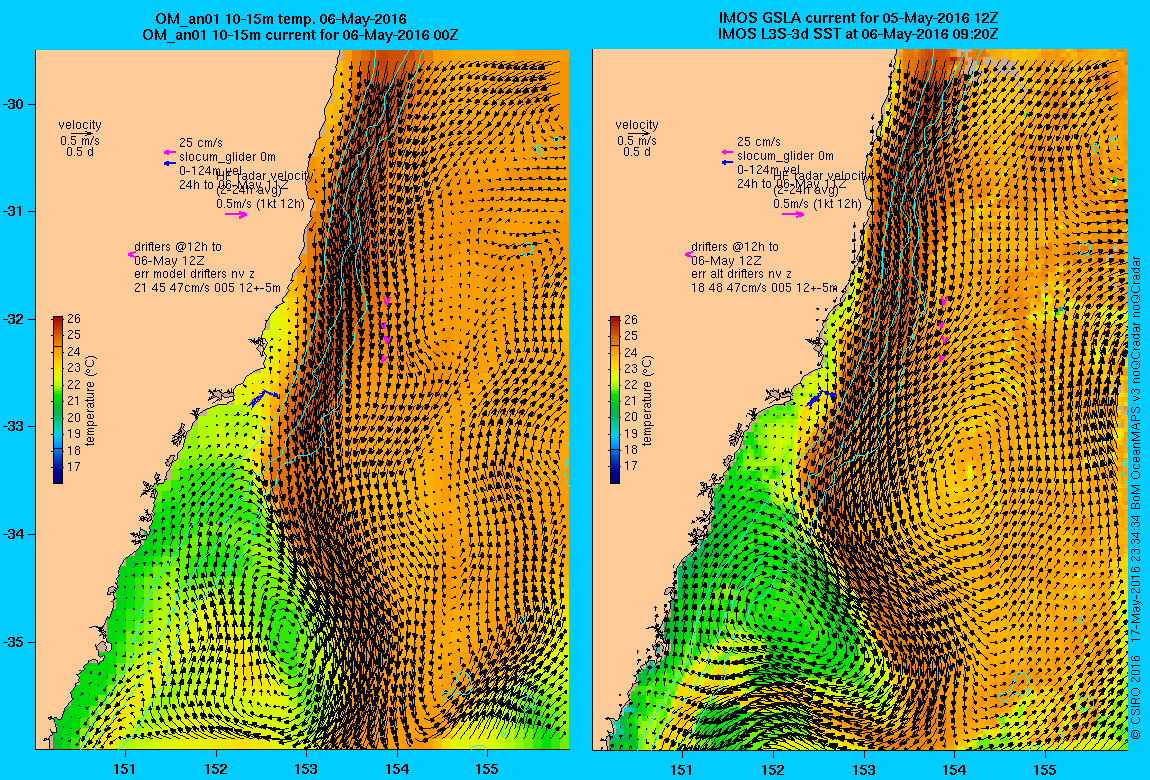The image size is (1150, 780).
Task: Click 'err model drifters nv z' text
Action: click(x=194, y=274)
